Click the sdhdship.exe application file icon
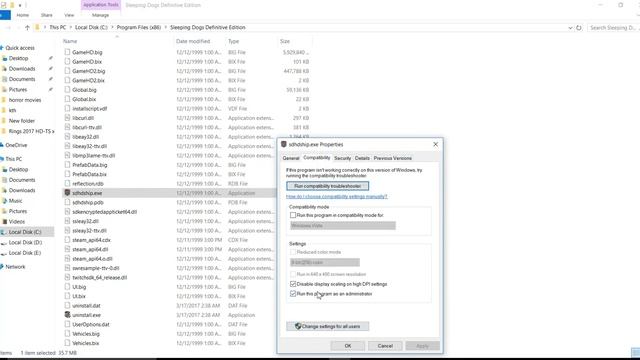The width and height of the screenshot is (640, 360). (x=67, y=193)
